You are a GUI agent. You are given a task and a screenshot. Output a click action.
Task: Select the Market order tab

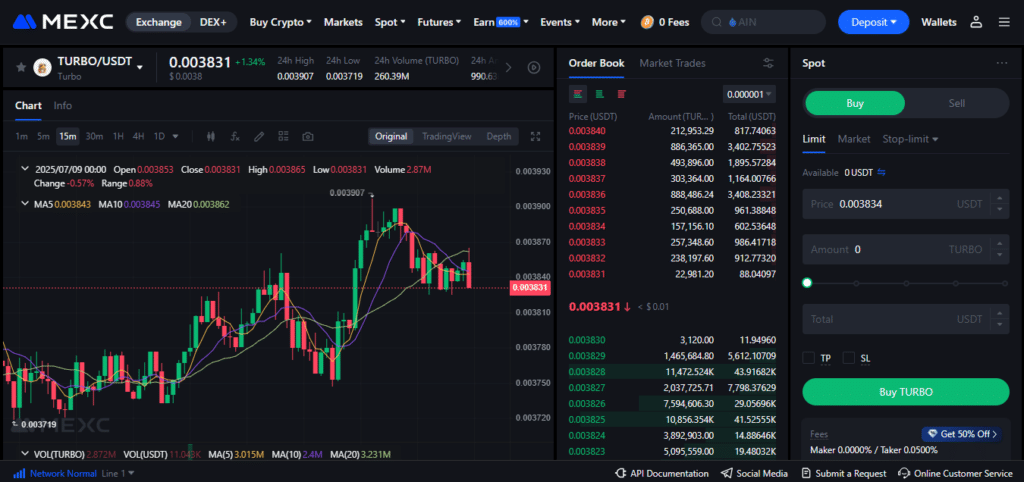(854, 139)
